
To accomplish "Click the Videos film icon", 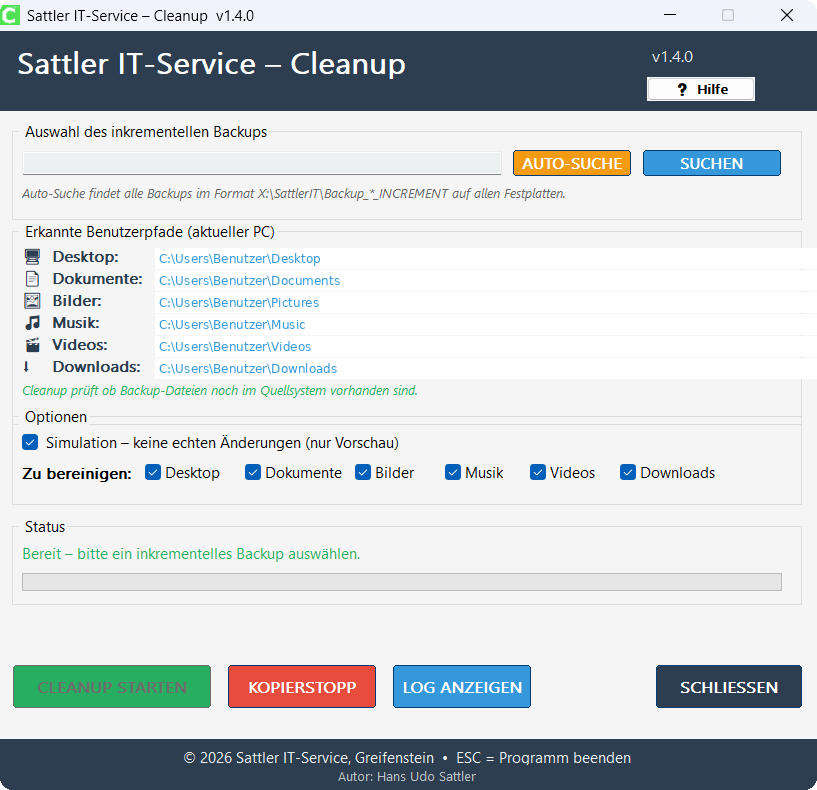I will pos(31,345).
